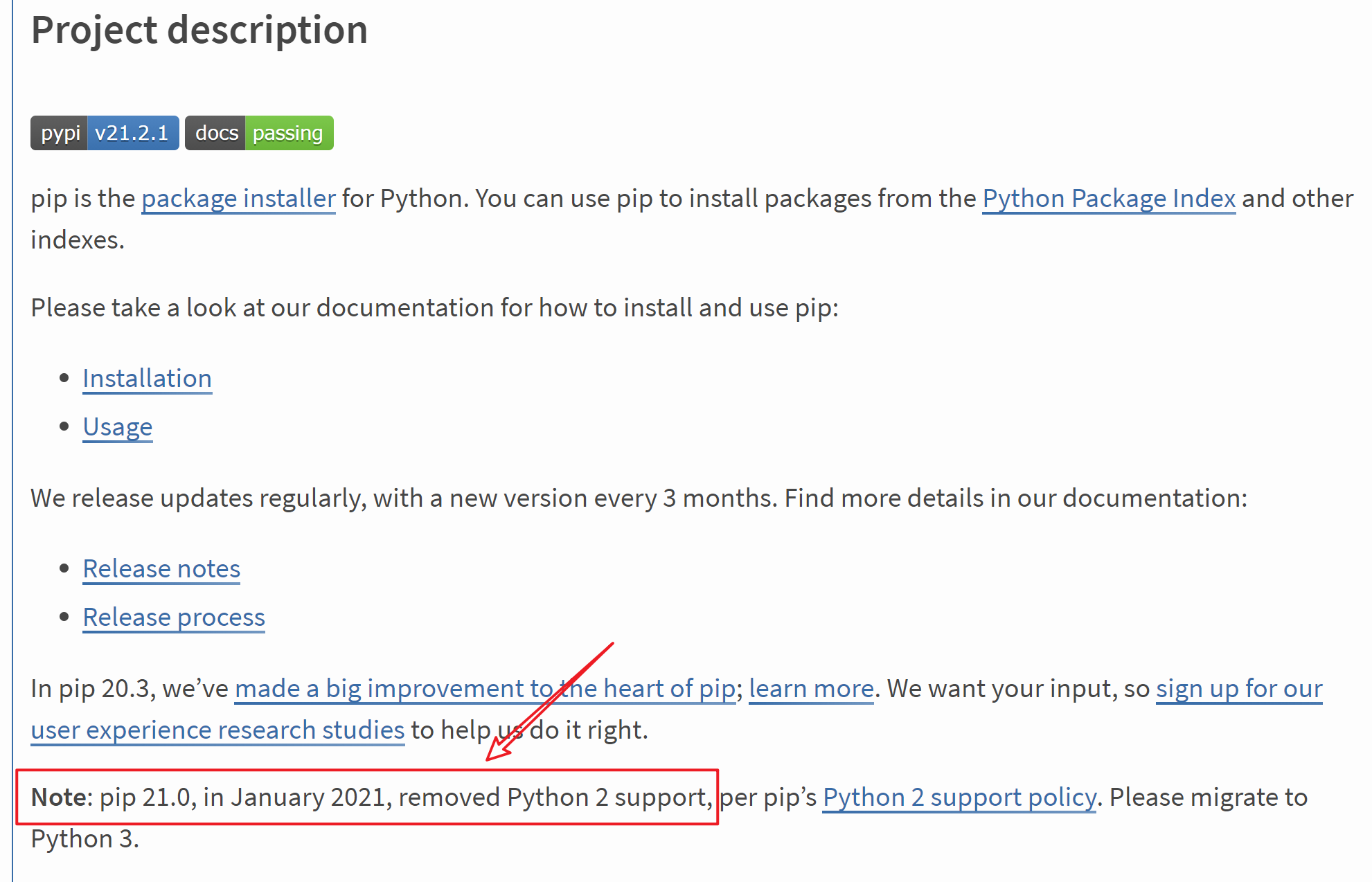Image resolution: width=1372 pixels, height=882 pixels.
Task: Open the Installation documentation link
Action: coord(146,378)
